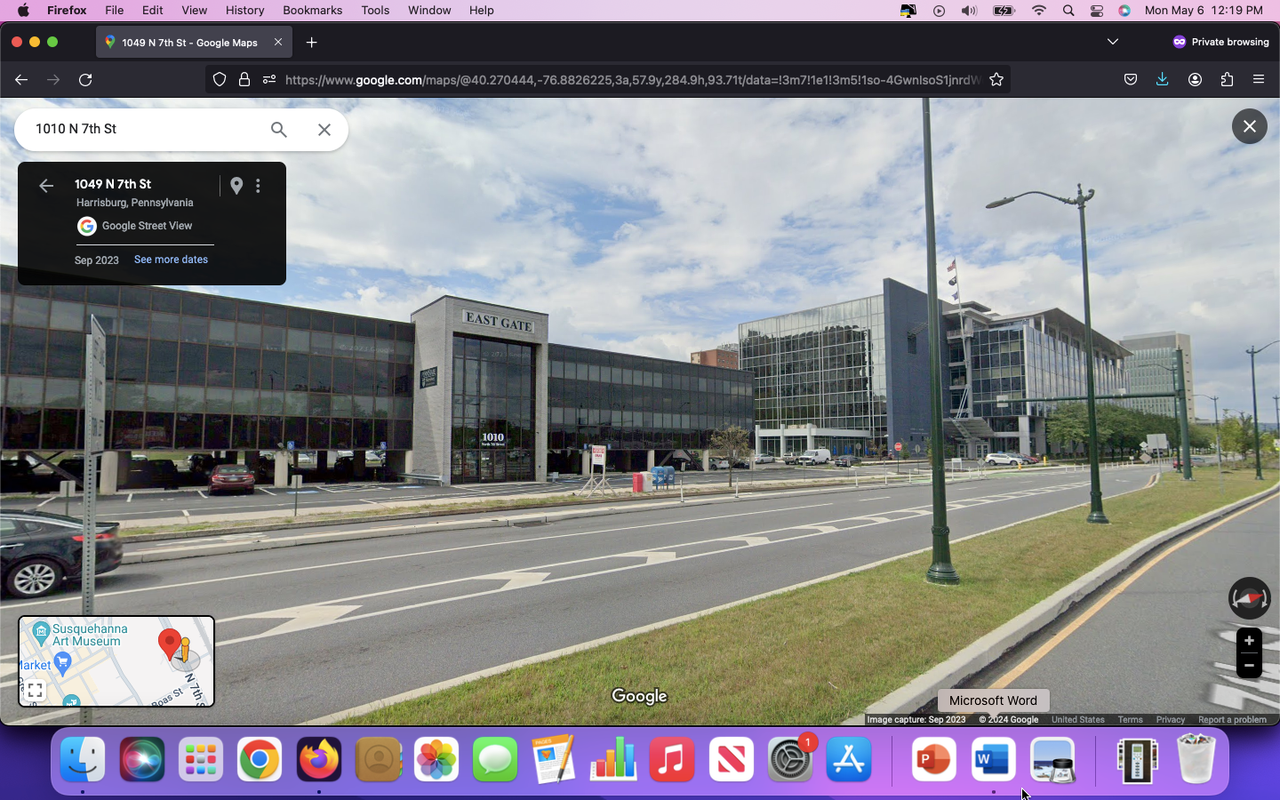Click the Wi-Fi icon in menu bar
The height and width of the screenshot is (800, 1280).
pos(1039,10)
